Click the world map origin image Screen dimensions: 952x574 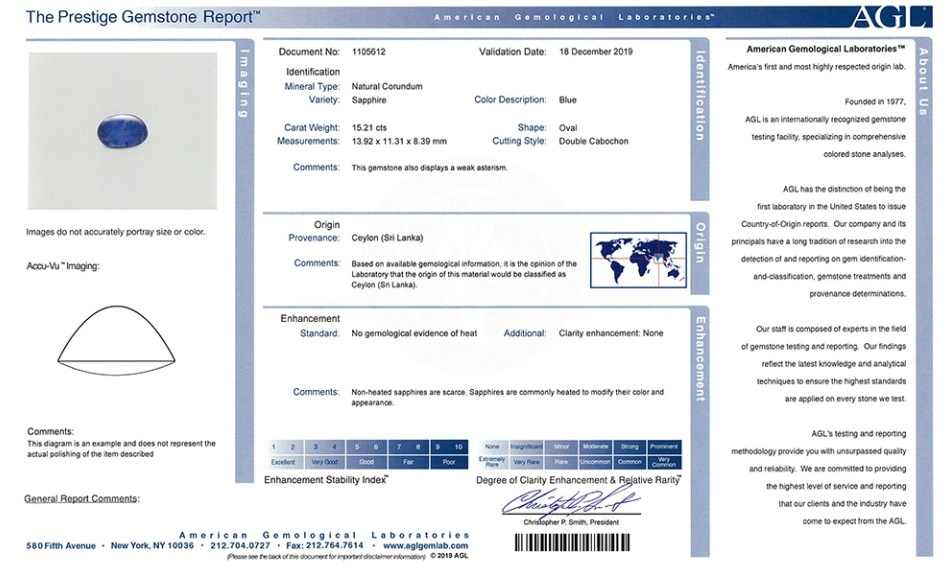(x=637, y=259)
